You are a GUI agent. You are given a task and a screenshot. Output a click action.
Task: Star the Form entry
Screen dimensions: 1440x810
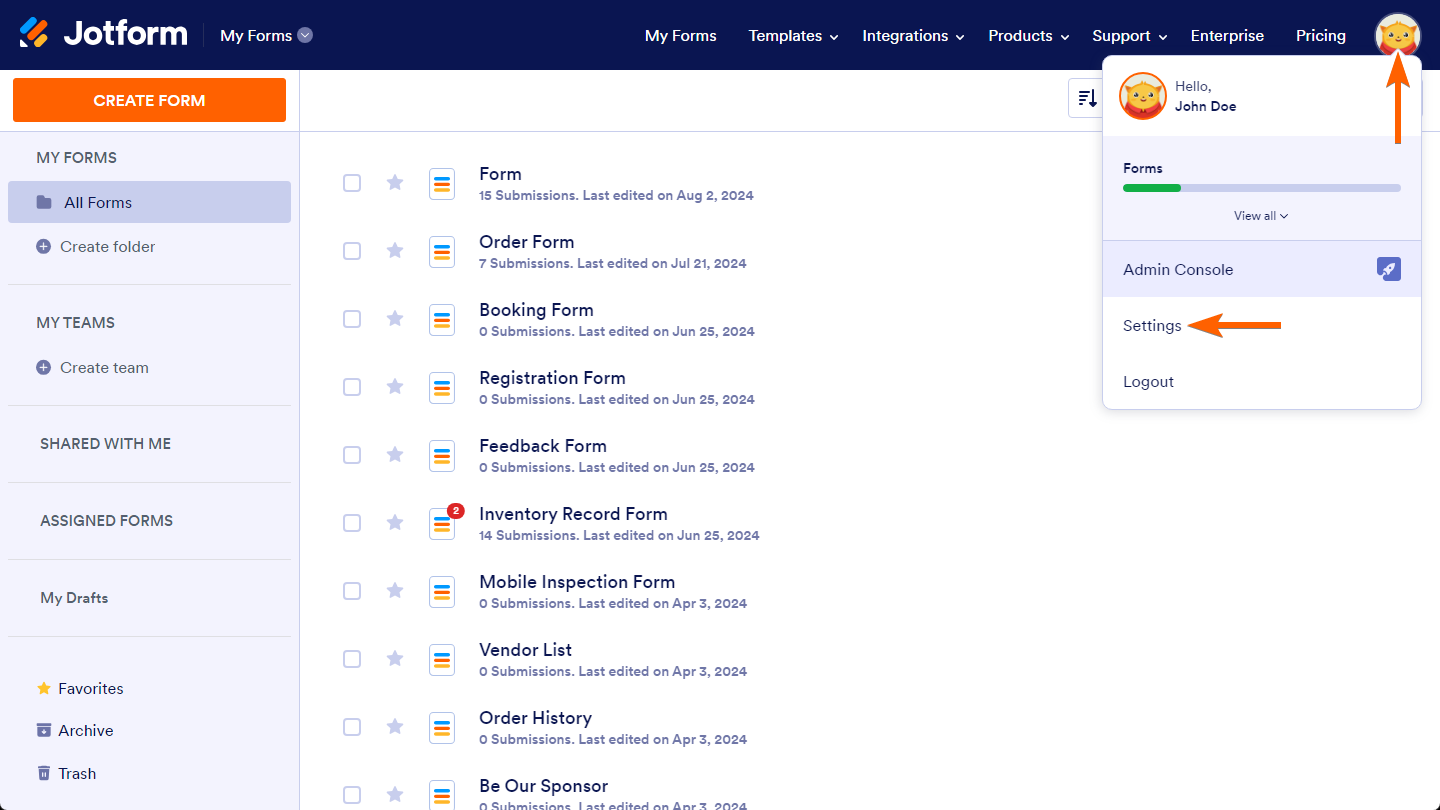pos(395,182)
